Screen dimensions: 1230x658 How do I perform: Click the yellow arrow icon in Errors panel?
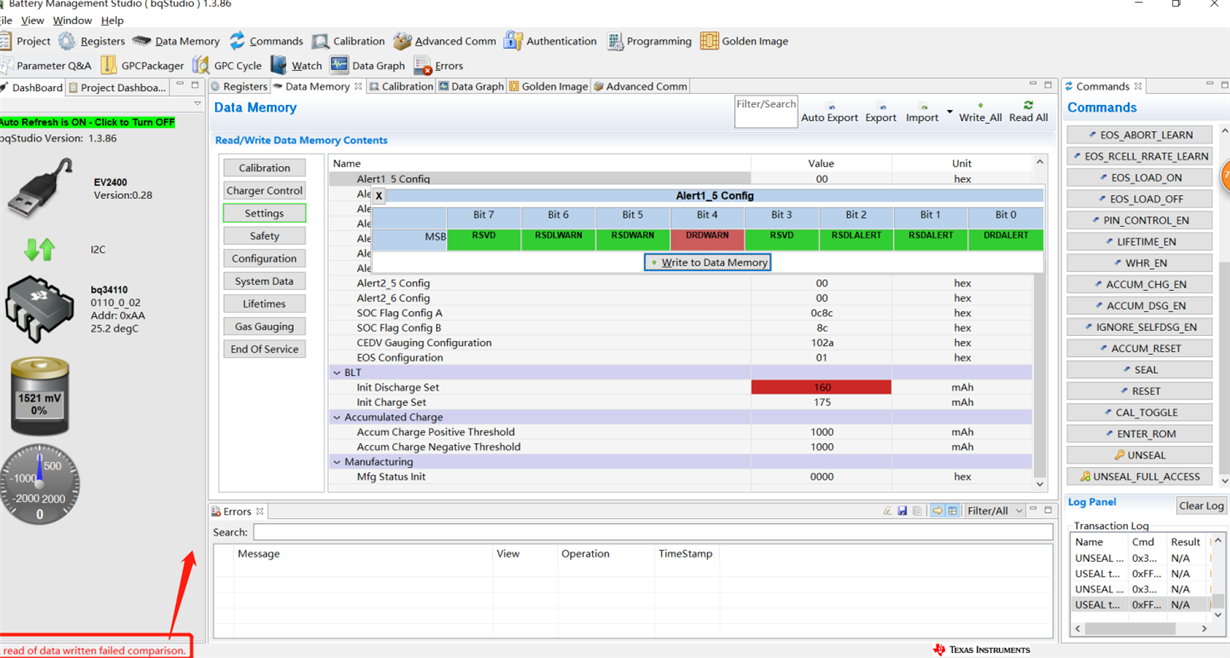pos(937,511)
